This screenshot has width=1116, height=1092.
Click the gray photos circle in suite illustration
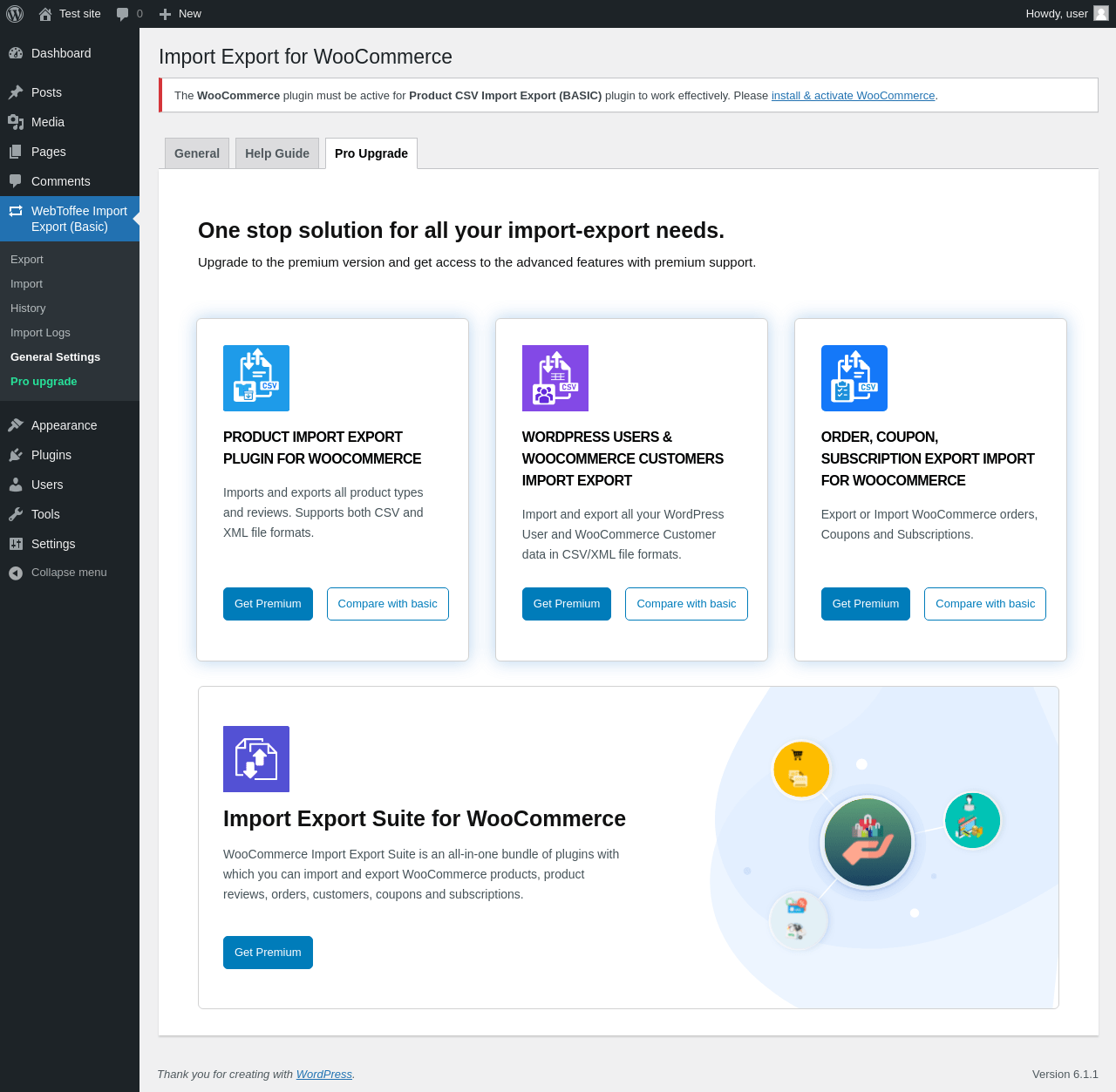pos(798,919)
